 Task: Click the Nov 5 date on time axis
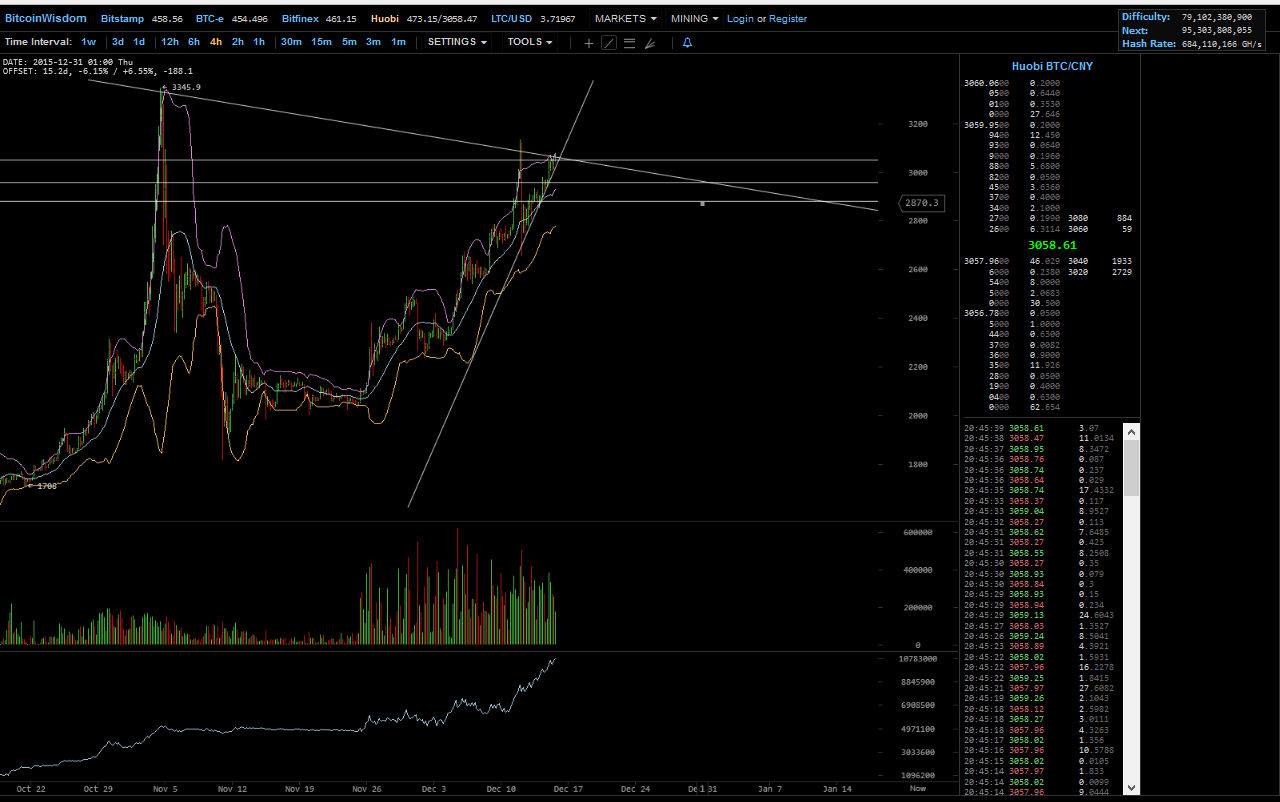coord(166,789)
